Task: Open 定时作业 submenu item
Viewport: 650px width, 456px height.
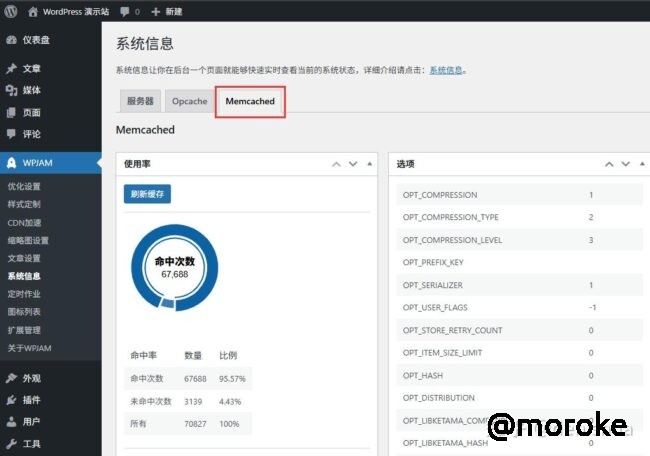Action: coord(24,294)
